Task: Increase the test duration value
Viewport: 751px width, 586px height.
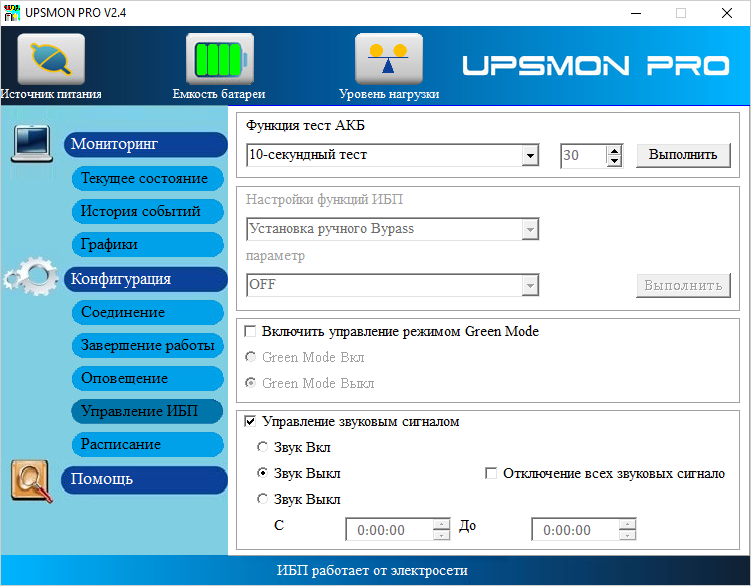Action: pos(614,150)
